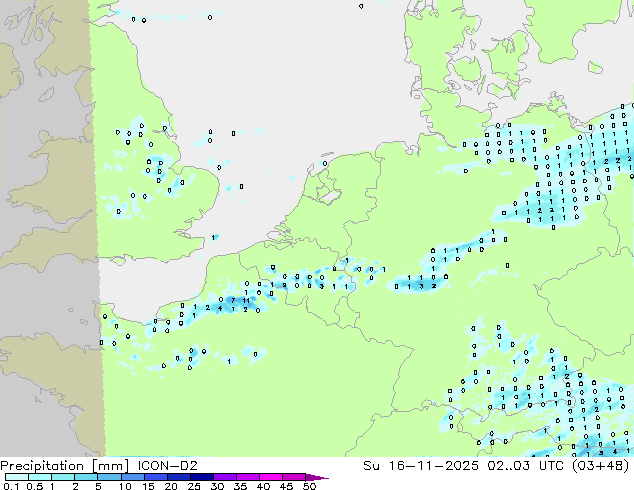This screenshot has width=634, height=490.
Task: Select the 0.5–1 mm legend color
Action: [x=40, y=477]
